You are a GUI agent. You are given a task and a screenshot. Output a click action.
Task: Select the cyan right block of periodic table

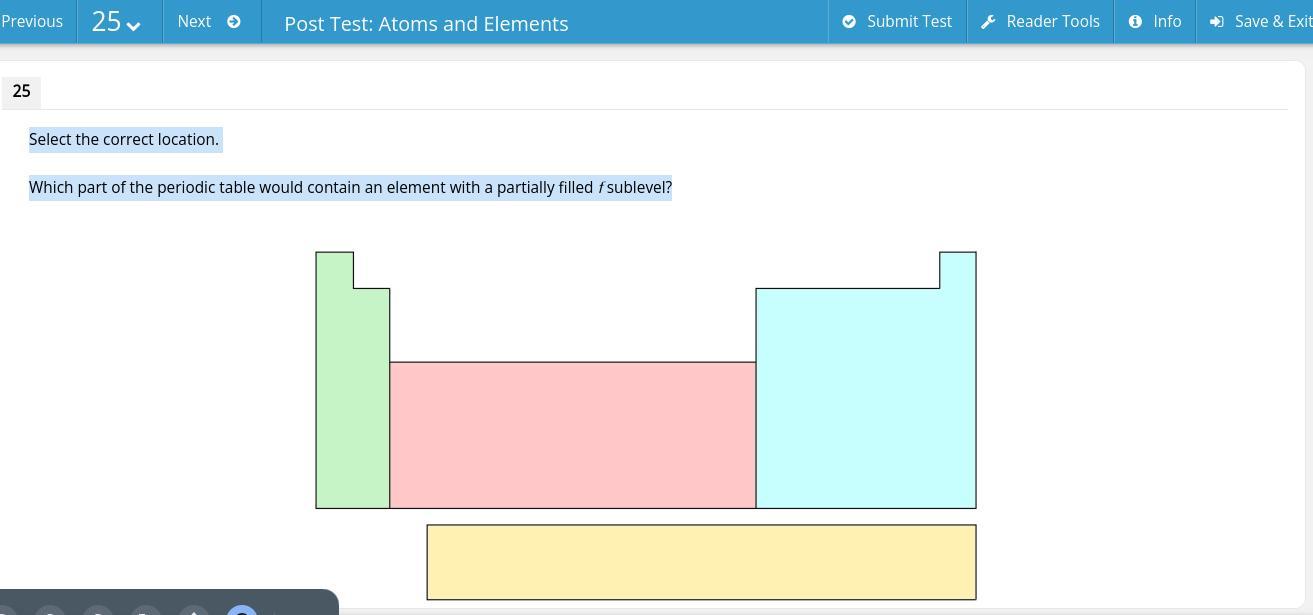[865, 400]
